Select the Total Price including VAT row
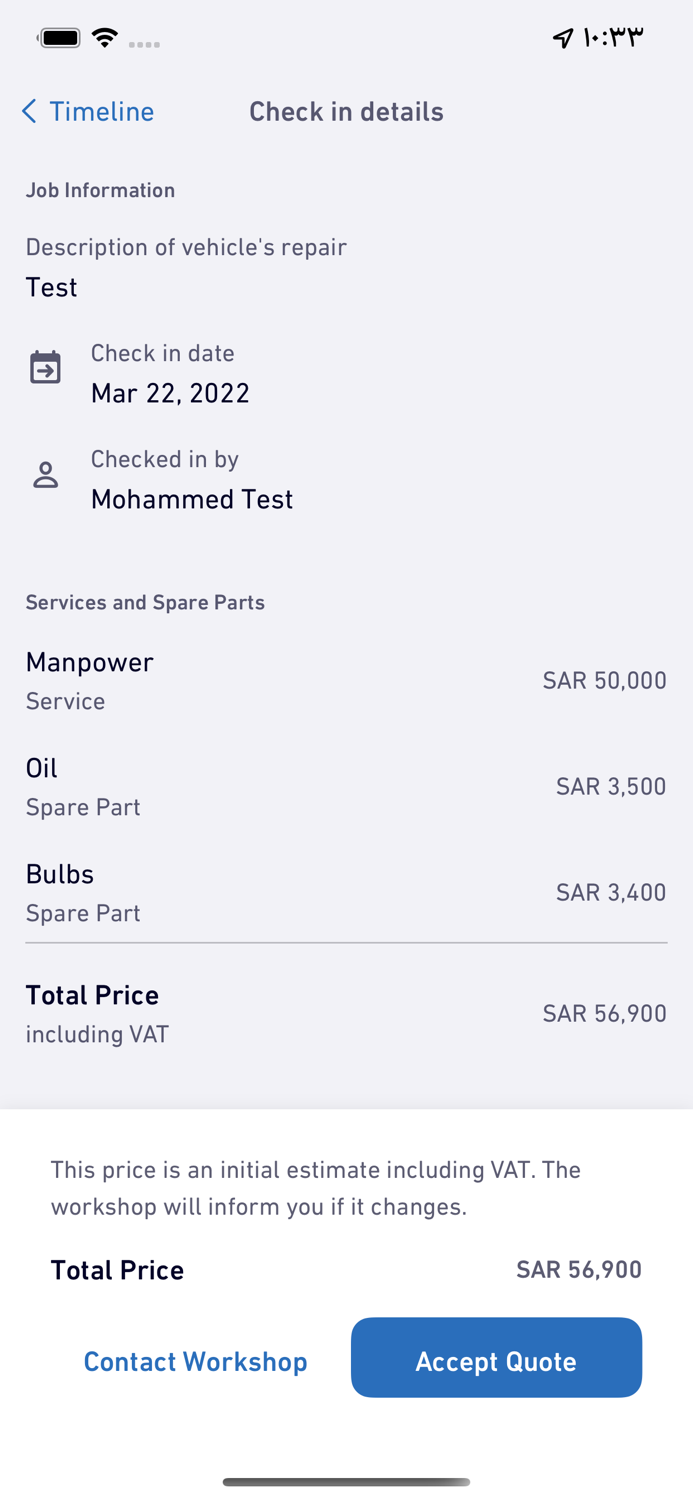The width and height of the screenshot is (693, 1500). tap(346, 1013)
